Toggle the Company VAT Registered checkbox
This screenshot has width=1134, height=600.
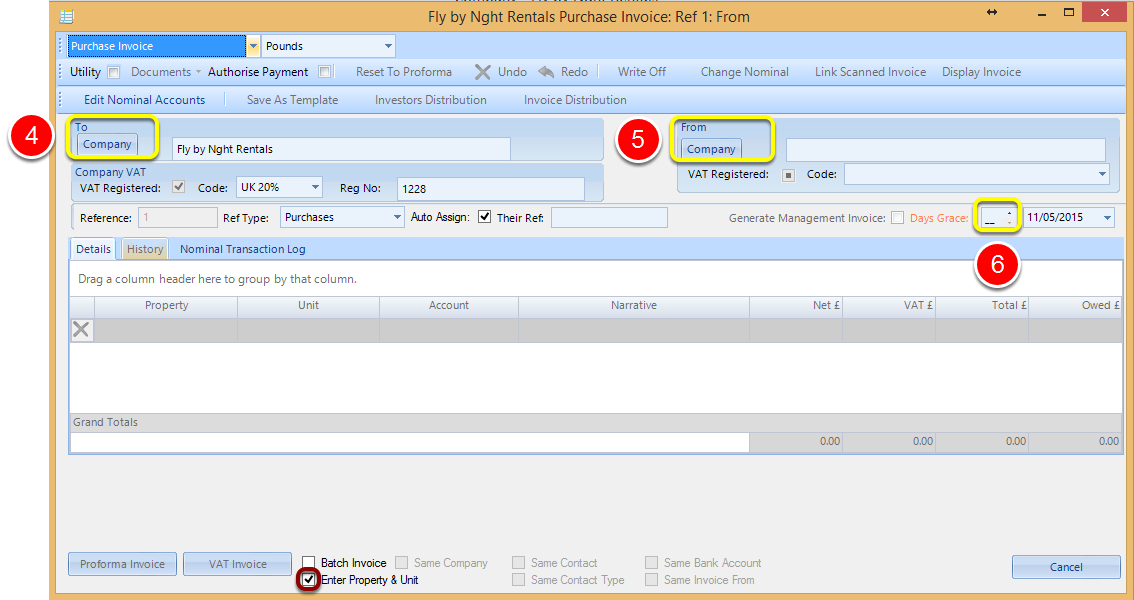[x=179, y=187]
